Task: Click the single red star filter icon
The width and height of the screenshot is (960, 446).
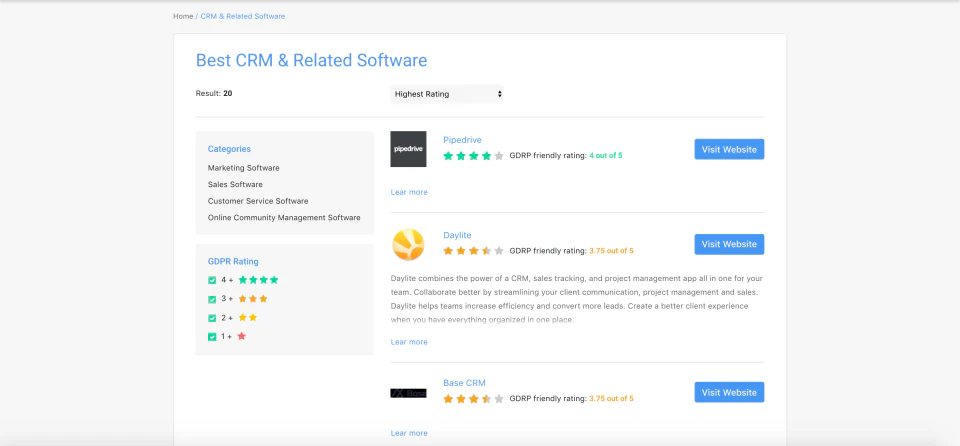Action: 242,337
